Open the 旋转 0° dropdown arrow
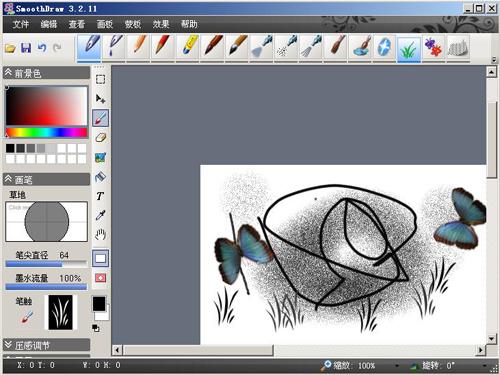 click(484, 366)
